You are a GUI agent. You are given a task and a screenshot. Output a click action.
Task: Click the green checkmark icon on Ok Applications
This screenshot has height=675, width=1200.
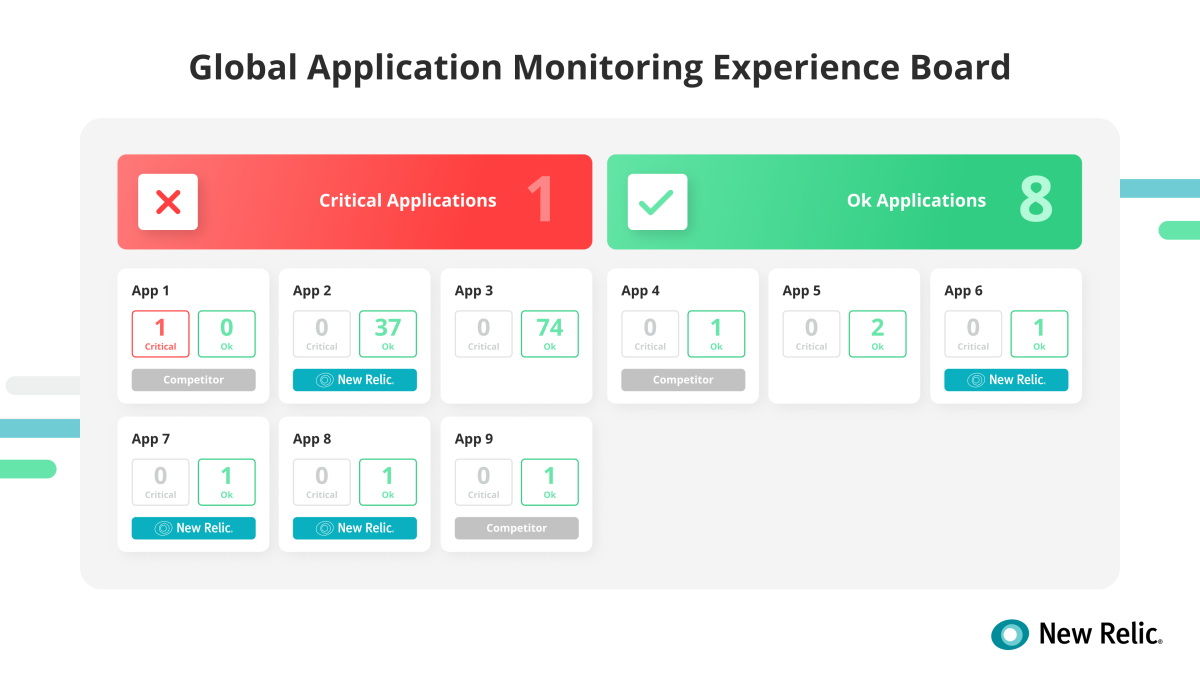[x=657, y=202]
